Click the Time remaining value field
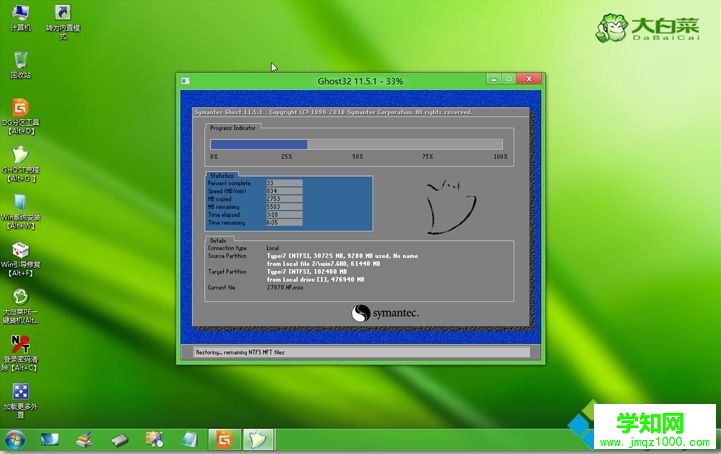The height and width of the screenshot is (454, 721). pos(284,223)
